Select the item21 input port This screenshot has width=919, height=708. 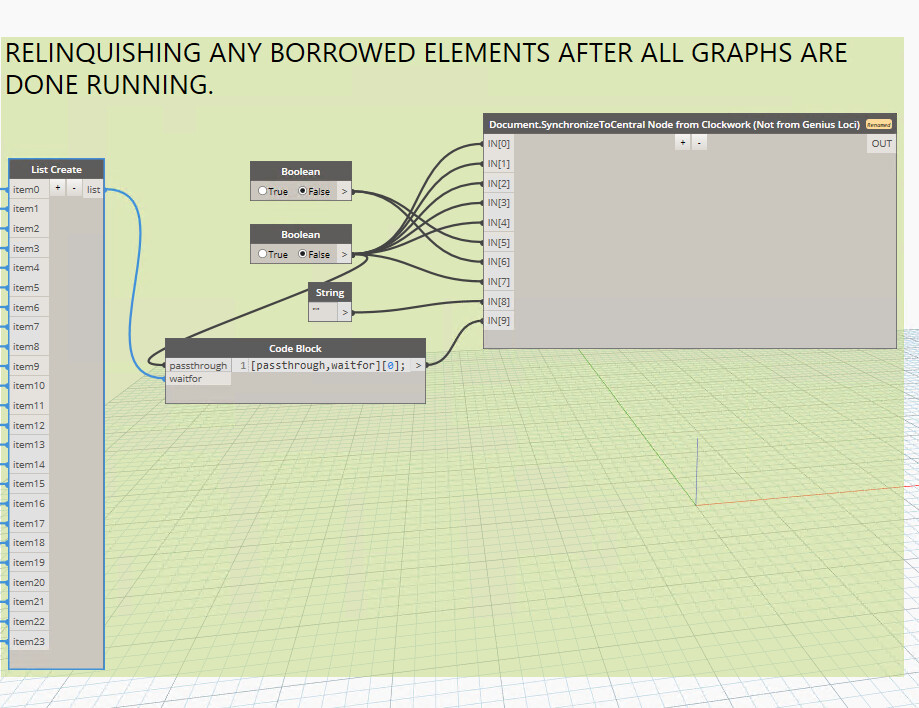[x=29, y=602]
